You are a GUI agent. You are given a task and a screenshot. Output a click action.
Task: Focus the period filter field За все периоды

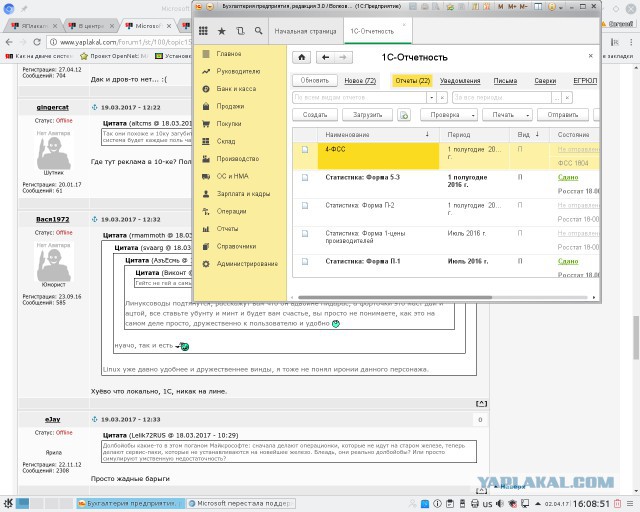point(502,98)
